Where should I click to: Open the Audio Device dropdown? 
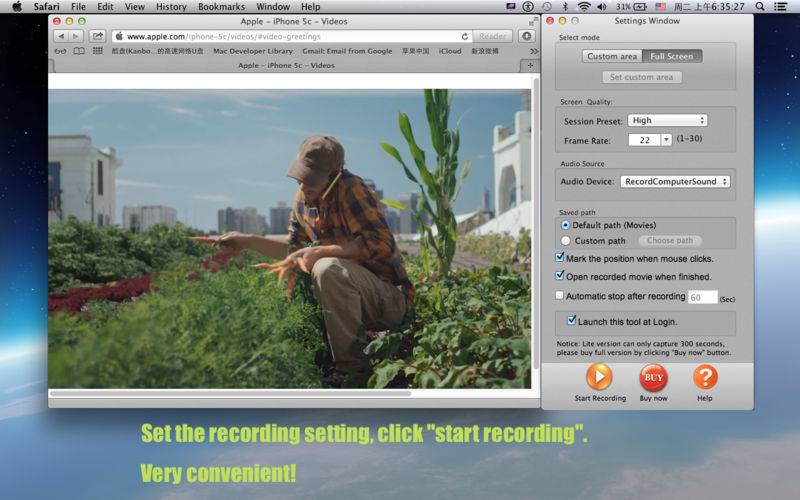[x=675, y=182]
